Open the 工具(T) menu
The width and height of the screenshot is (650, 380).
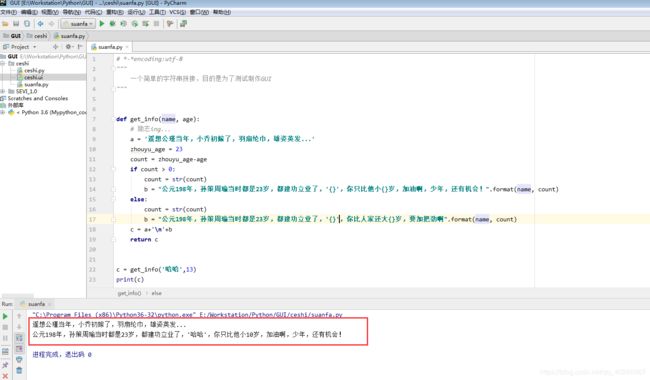pos(157,12)
